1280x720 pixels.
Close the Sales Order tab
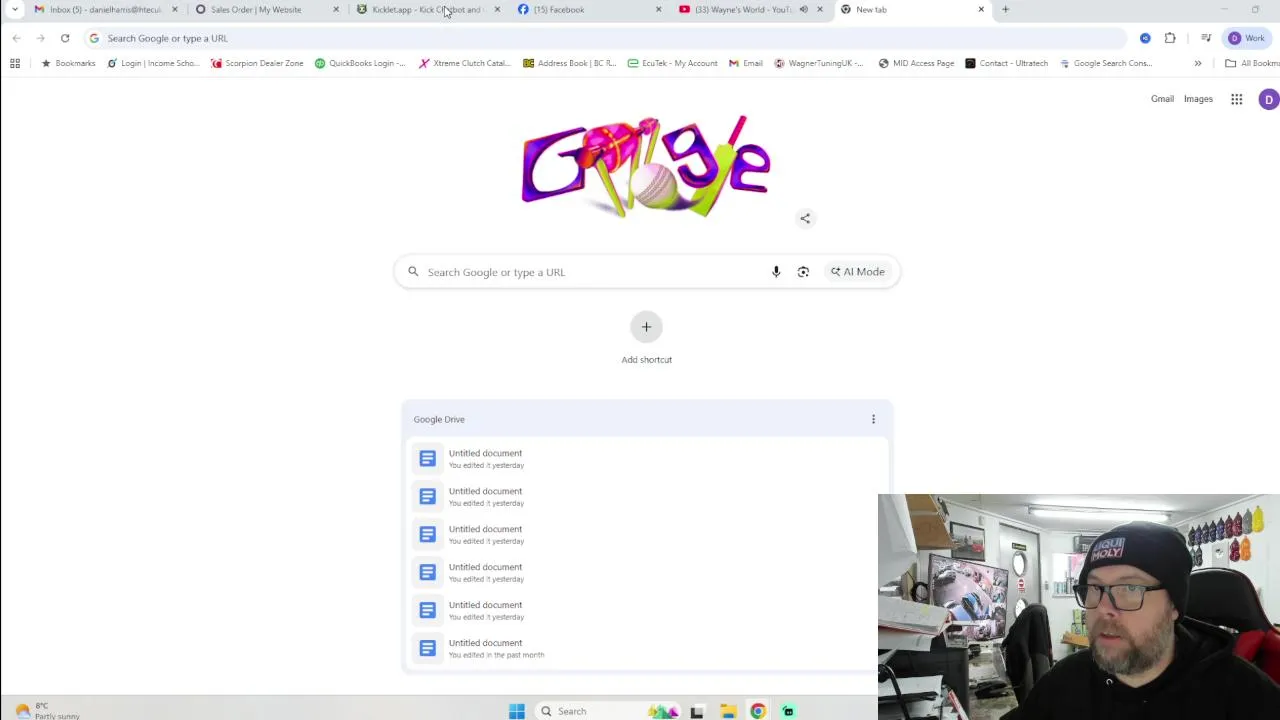(336, 9)
